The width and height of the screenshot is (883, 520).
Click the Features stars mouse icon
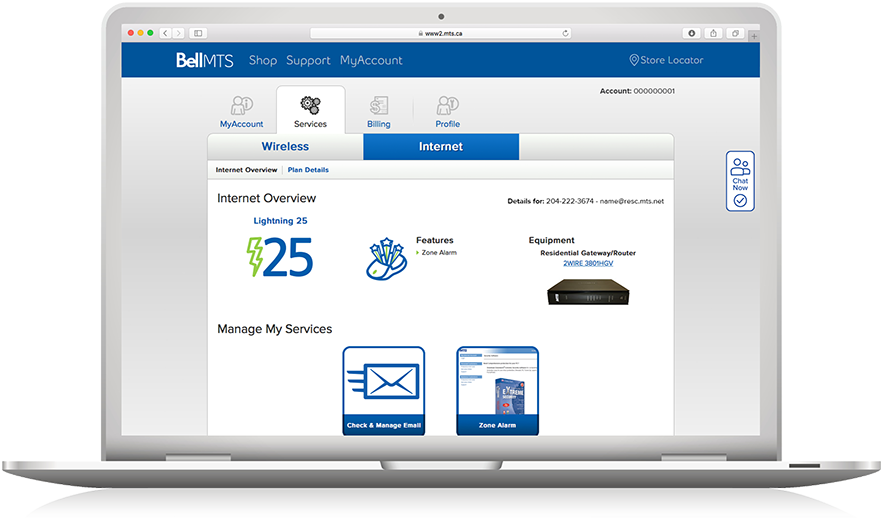tap(386, 259)
